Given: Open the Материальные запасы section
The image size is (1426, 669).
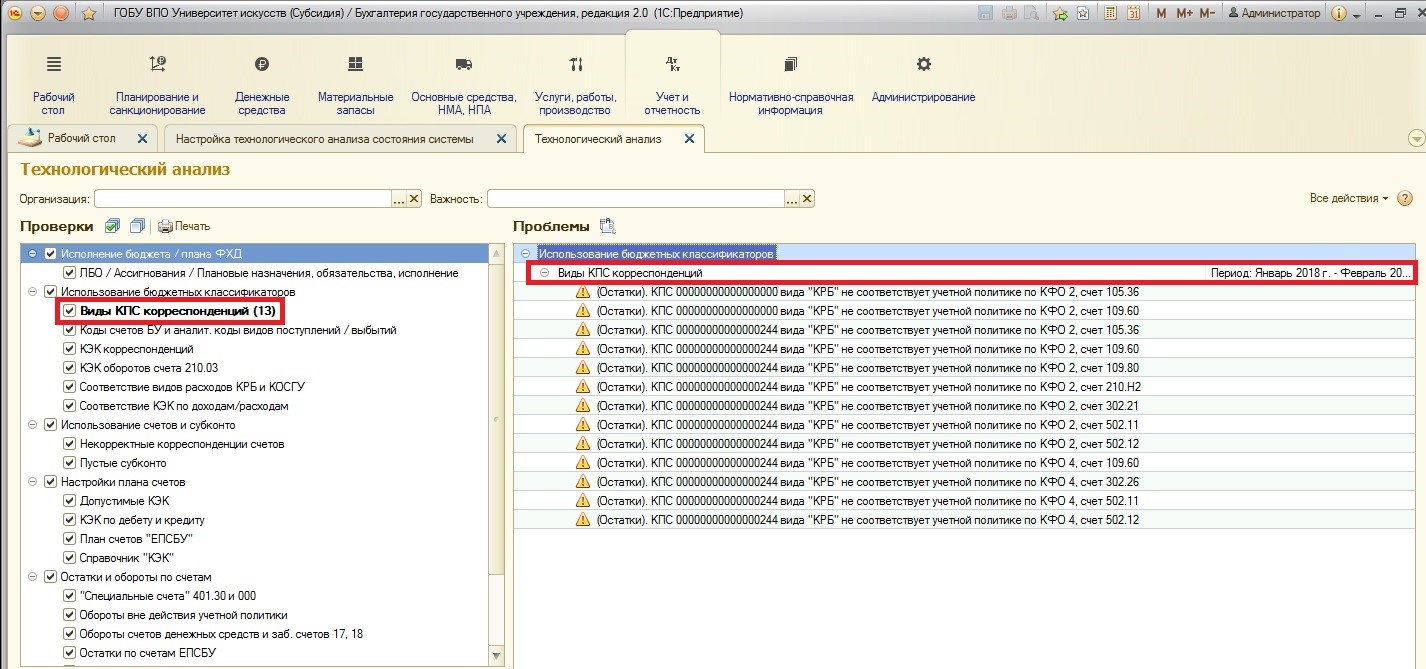Looking at the screenshot, I should click(355, 84).
